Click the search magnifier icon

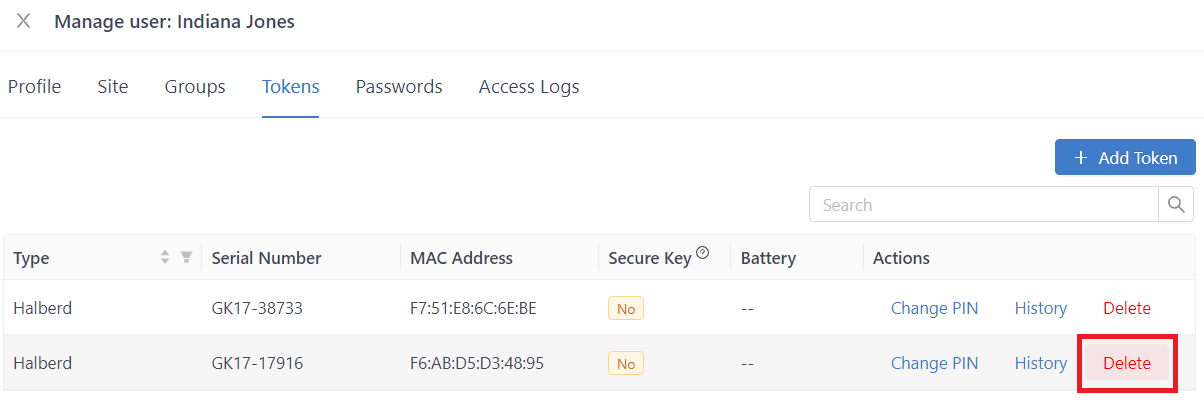pos(1176,205)
